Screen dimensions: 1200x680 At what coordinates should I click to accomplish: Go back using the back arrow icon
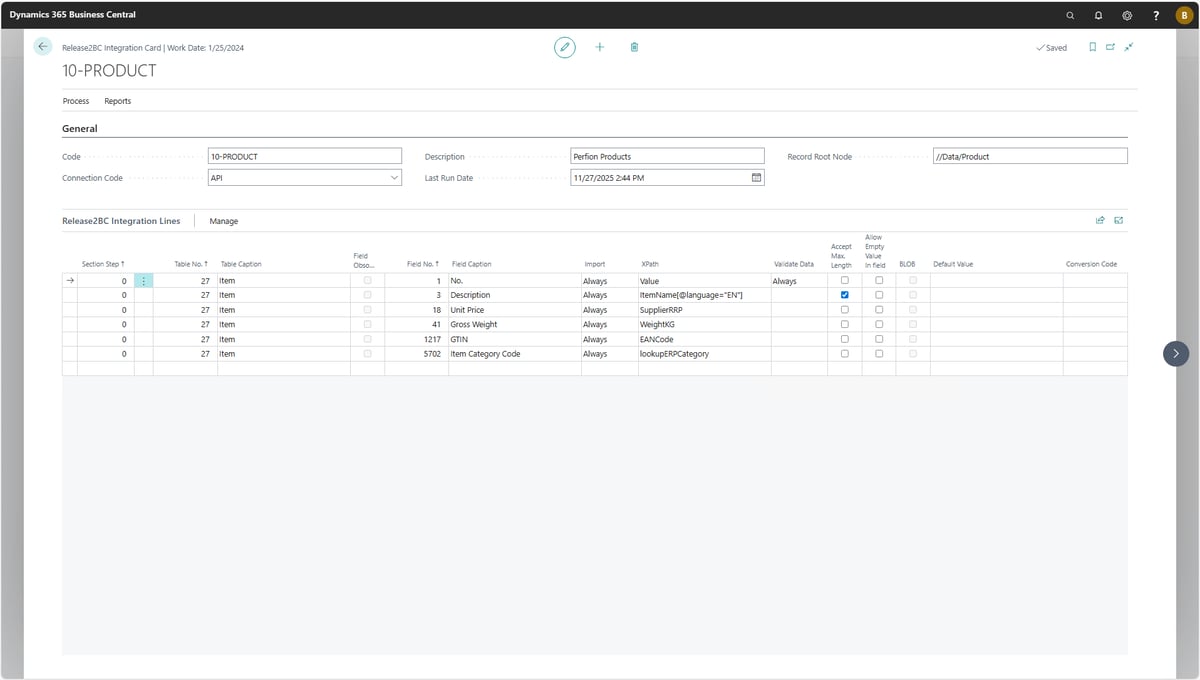[42, 46]
